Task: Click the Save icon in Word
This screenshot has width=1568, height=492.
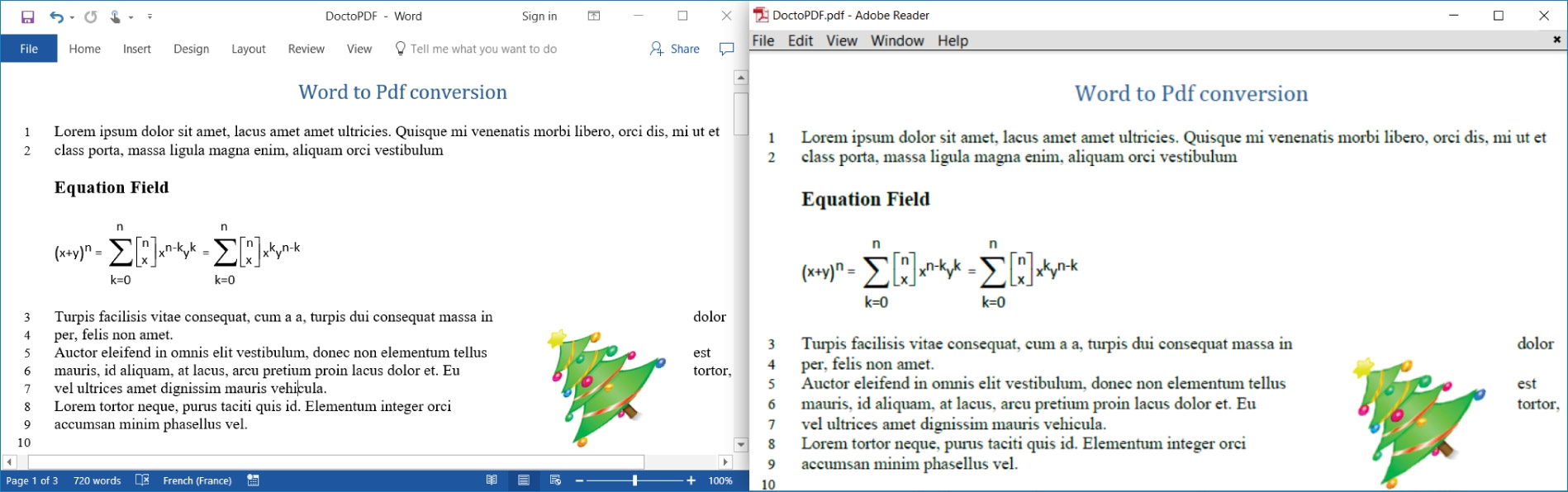Action: click(28, 17)
